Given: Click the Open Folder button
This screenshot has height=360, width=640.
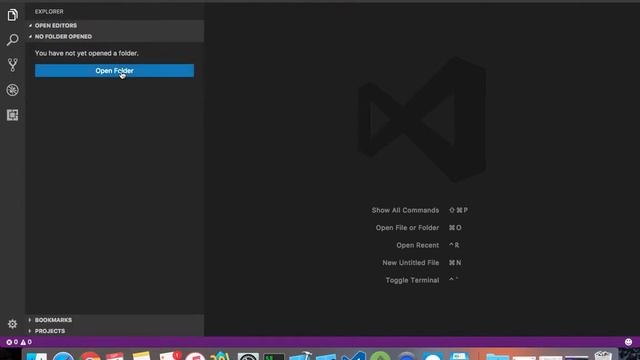Looking at the screenshot, I should point(114,71).
